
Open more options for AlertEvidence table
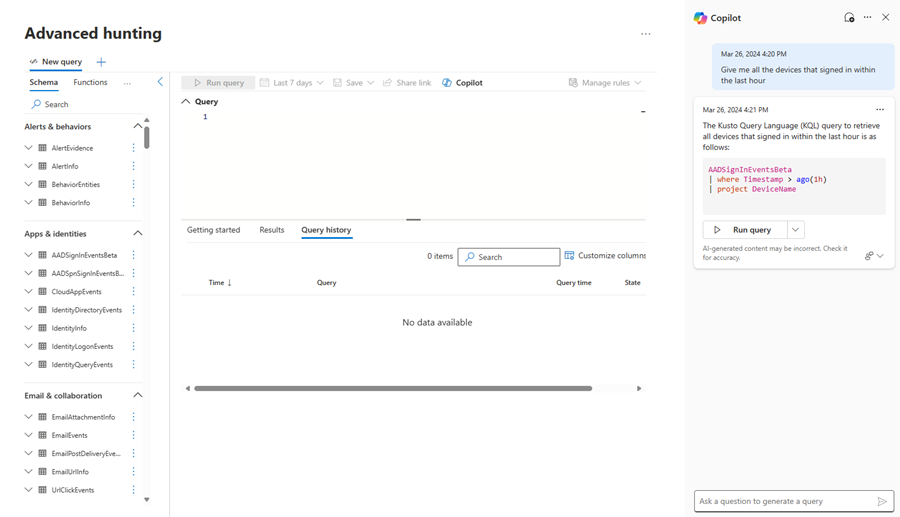(133, 148)
